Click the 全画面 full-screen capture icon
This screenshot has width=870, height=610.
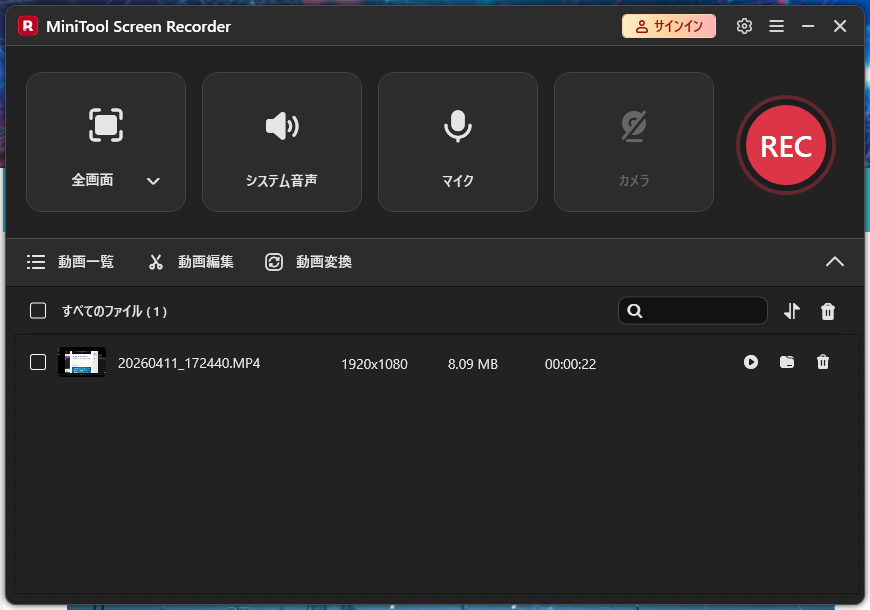point(105,126)
